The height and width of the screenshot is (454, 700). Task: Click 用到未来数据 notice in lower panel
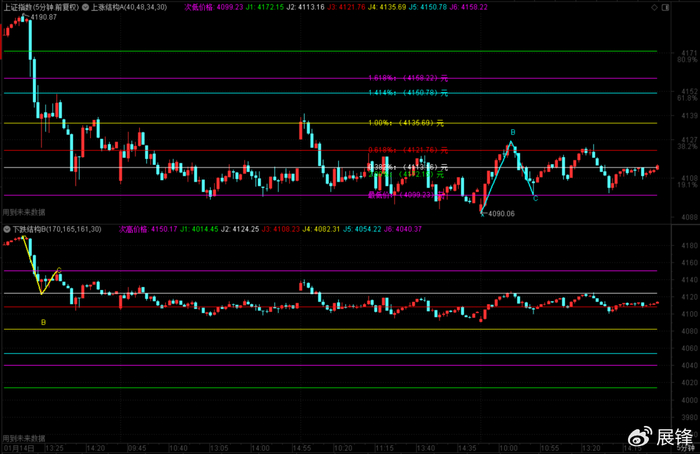pyautogui.click(x=24, y=438)
